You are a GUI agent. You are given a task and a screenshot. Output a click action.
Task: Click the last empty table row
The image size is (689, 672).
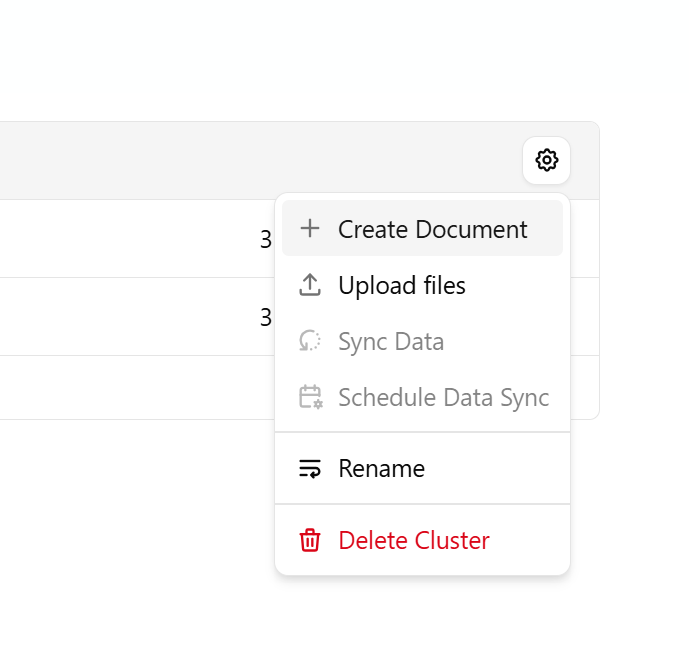click(x=130, y=388)
